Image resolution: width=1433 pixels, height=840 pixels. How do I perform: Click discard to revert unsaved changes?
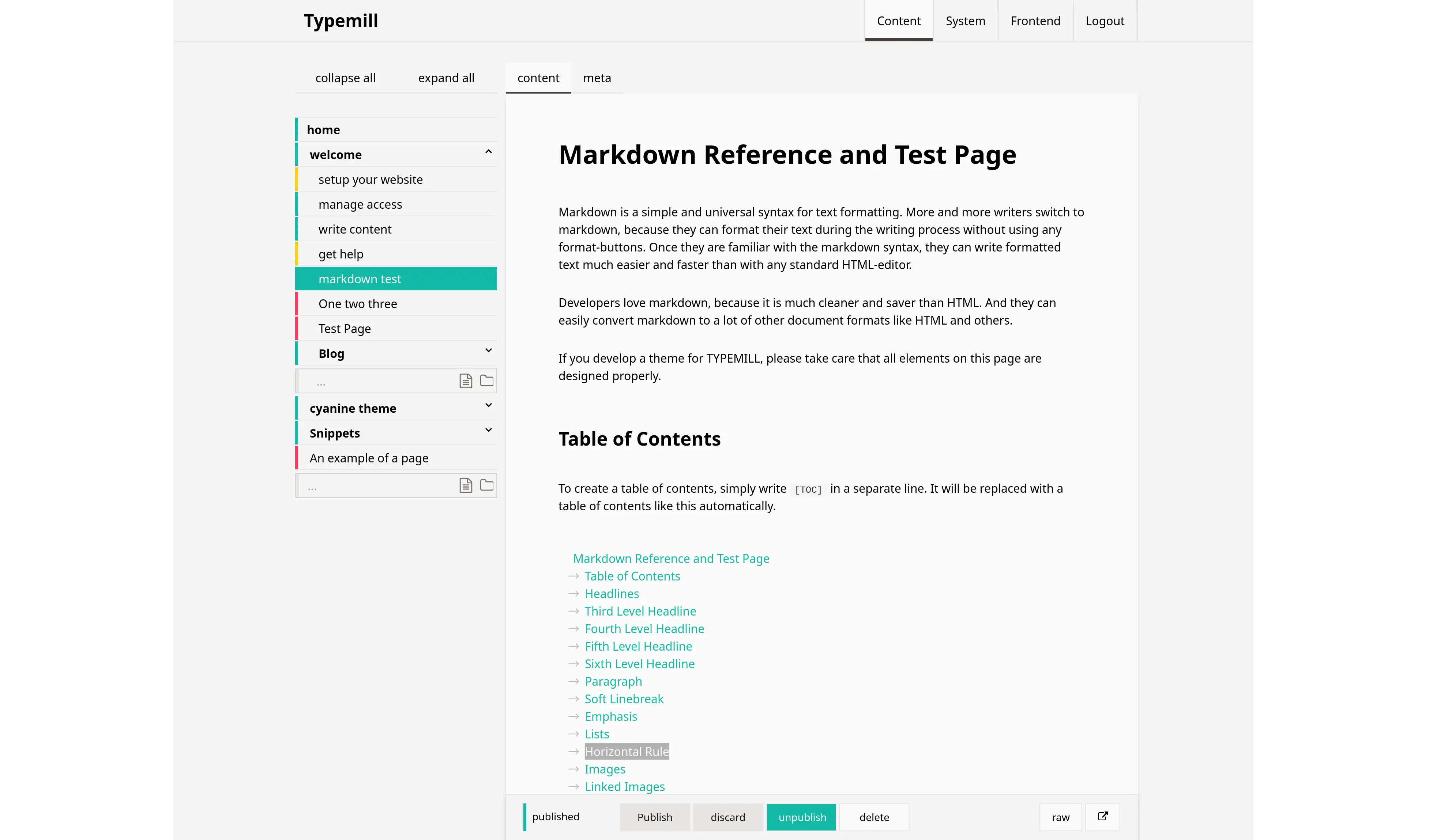(x=727, y=817)
